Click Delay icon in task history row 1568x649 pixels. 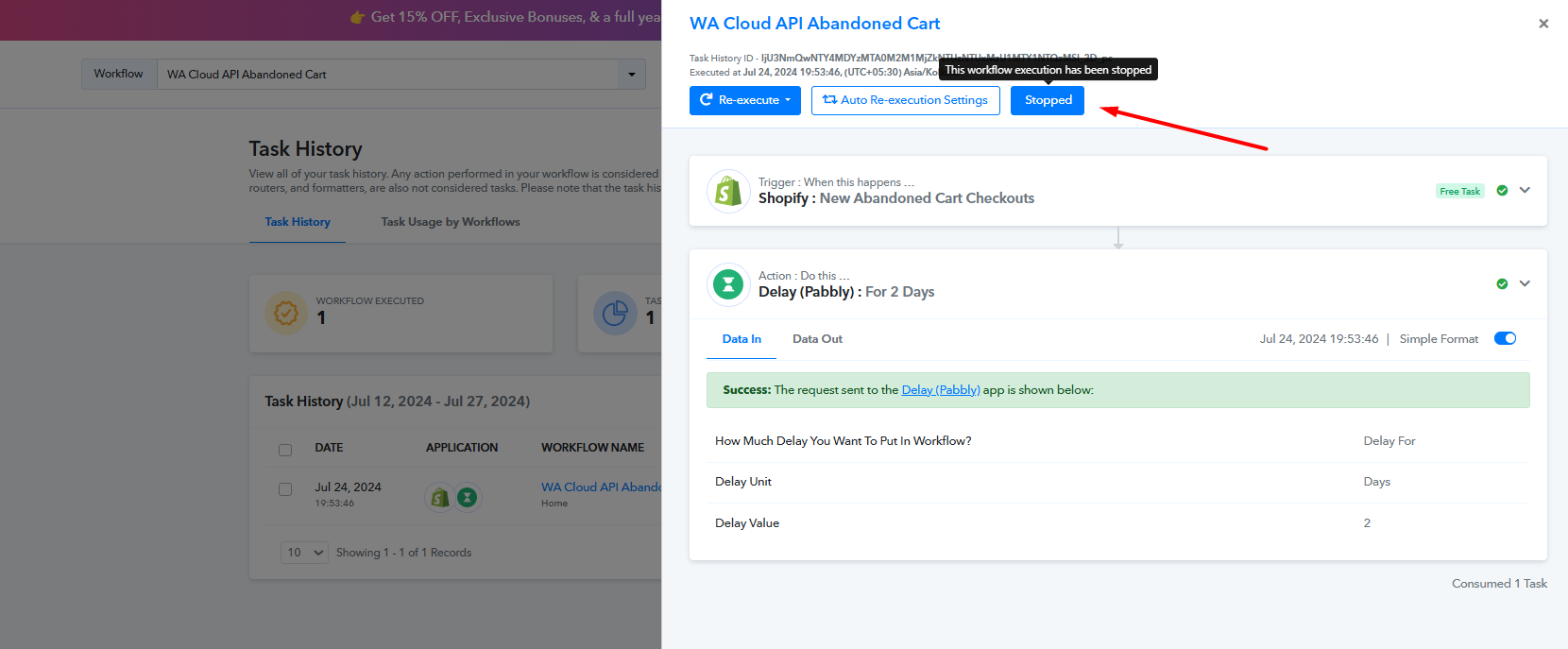pyautogui.click(x=467, y=497)
